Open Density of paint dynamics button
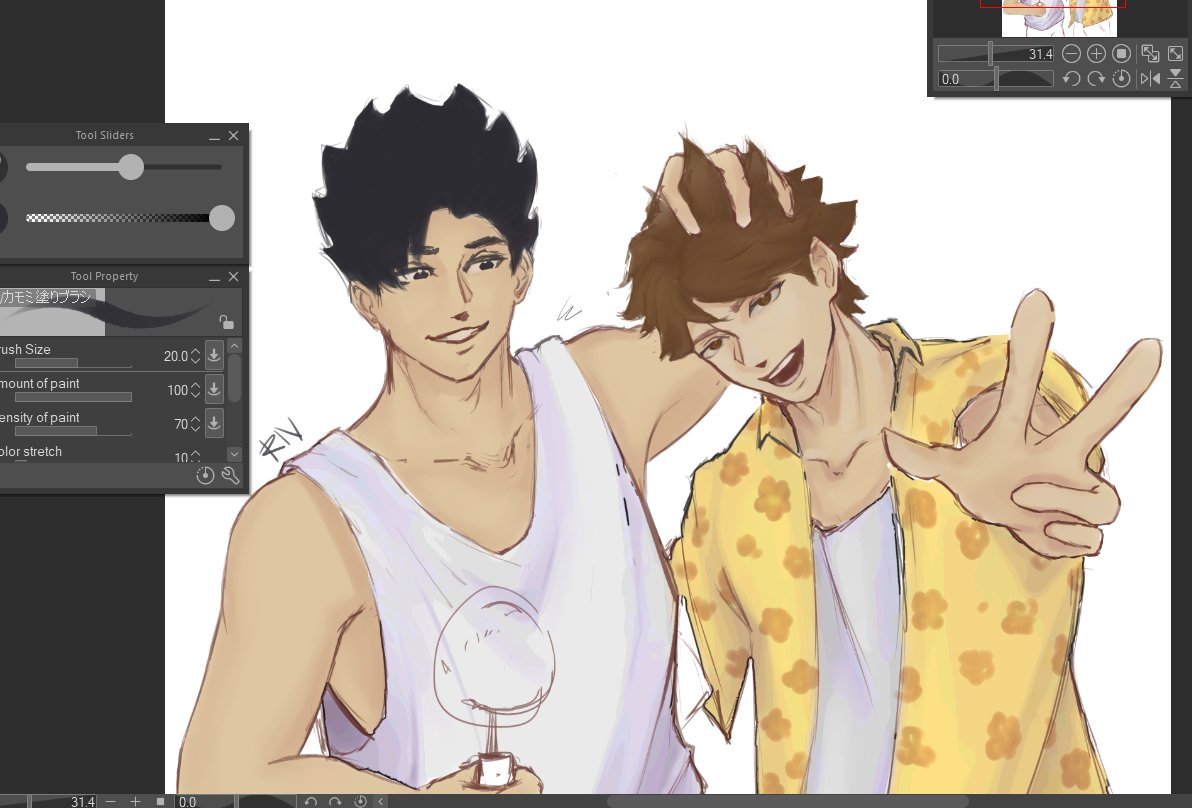Image resolution: width=1192 pixels, height=808 pixels. coord(214,423)
